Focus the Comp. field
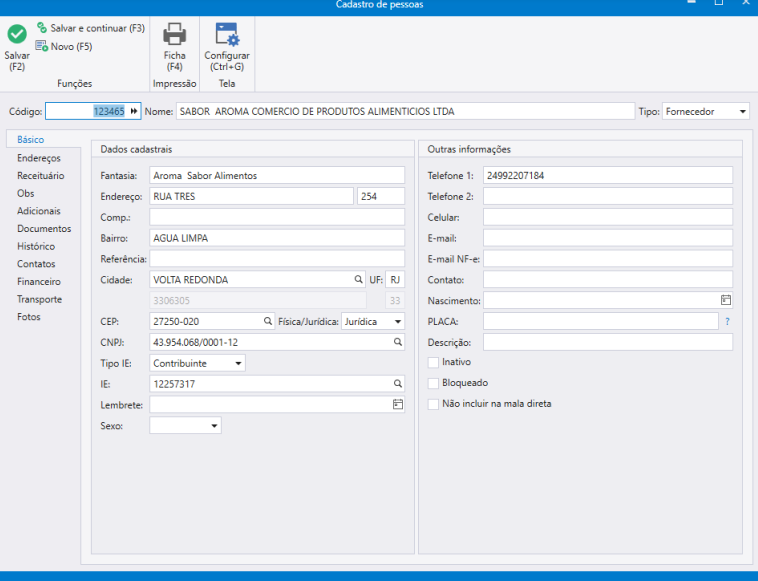The image size is (758, 581). point(277,217)
